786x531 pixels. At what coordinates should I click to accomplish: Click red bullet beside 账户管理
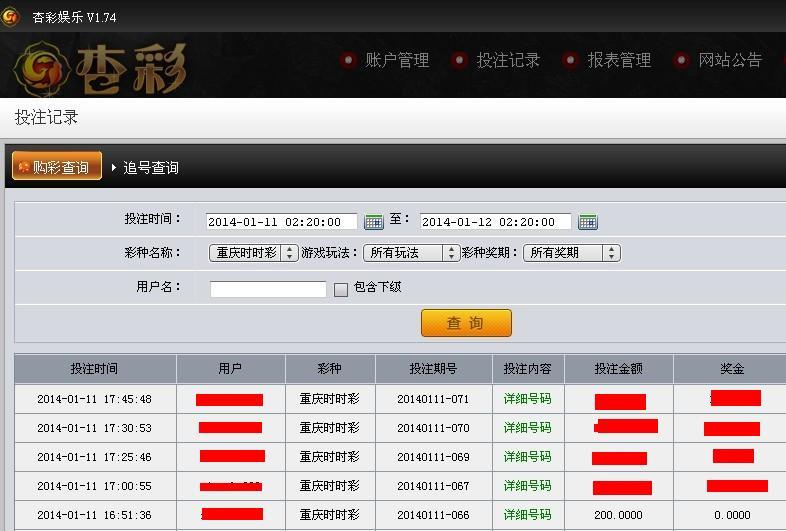(x=348, y=60)
